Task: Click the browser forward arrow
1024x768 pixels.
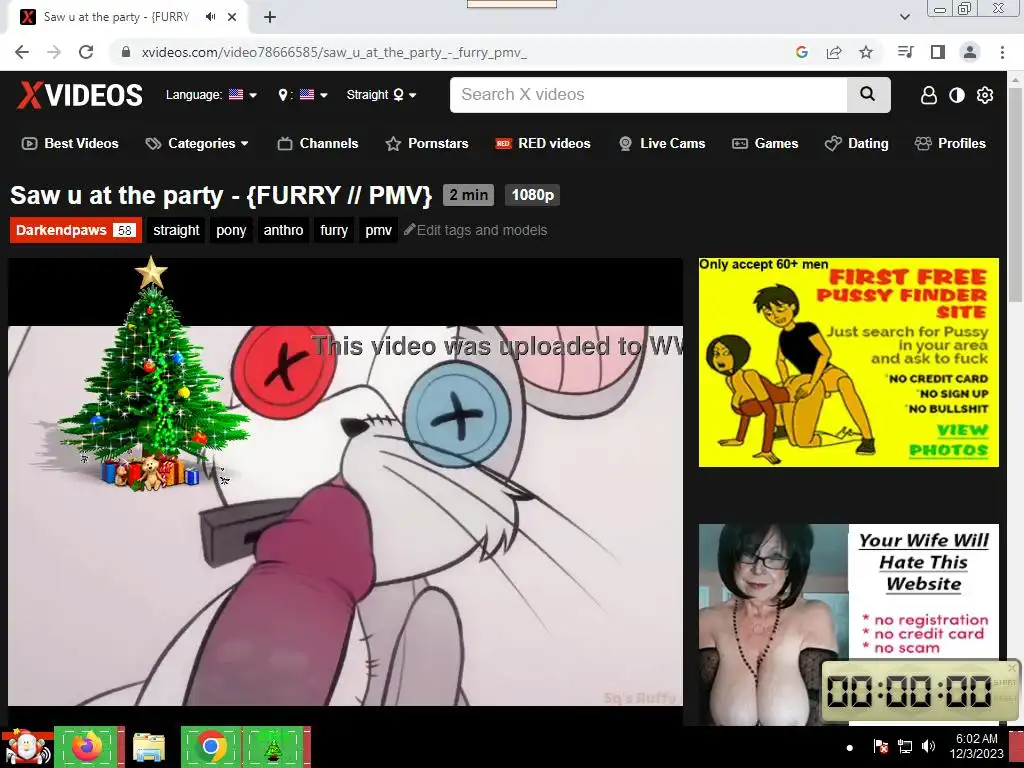Action: tap(54, 52)
